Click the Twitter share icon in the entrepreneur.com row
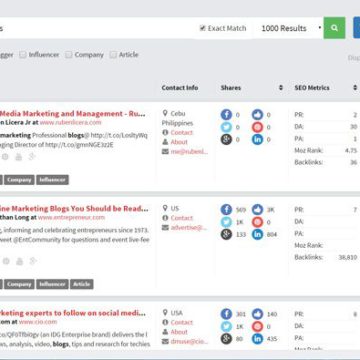The width and height of the screenshot is (360, 360). 226,222
